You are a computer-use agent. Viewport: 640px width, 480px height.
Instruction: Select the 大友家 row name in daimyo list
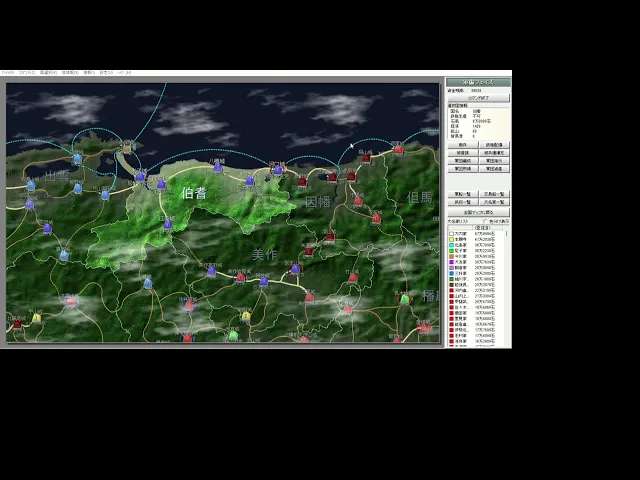tap(461, 262)
